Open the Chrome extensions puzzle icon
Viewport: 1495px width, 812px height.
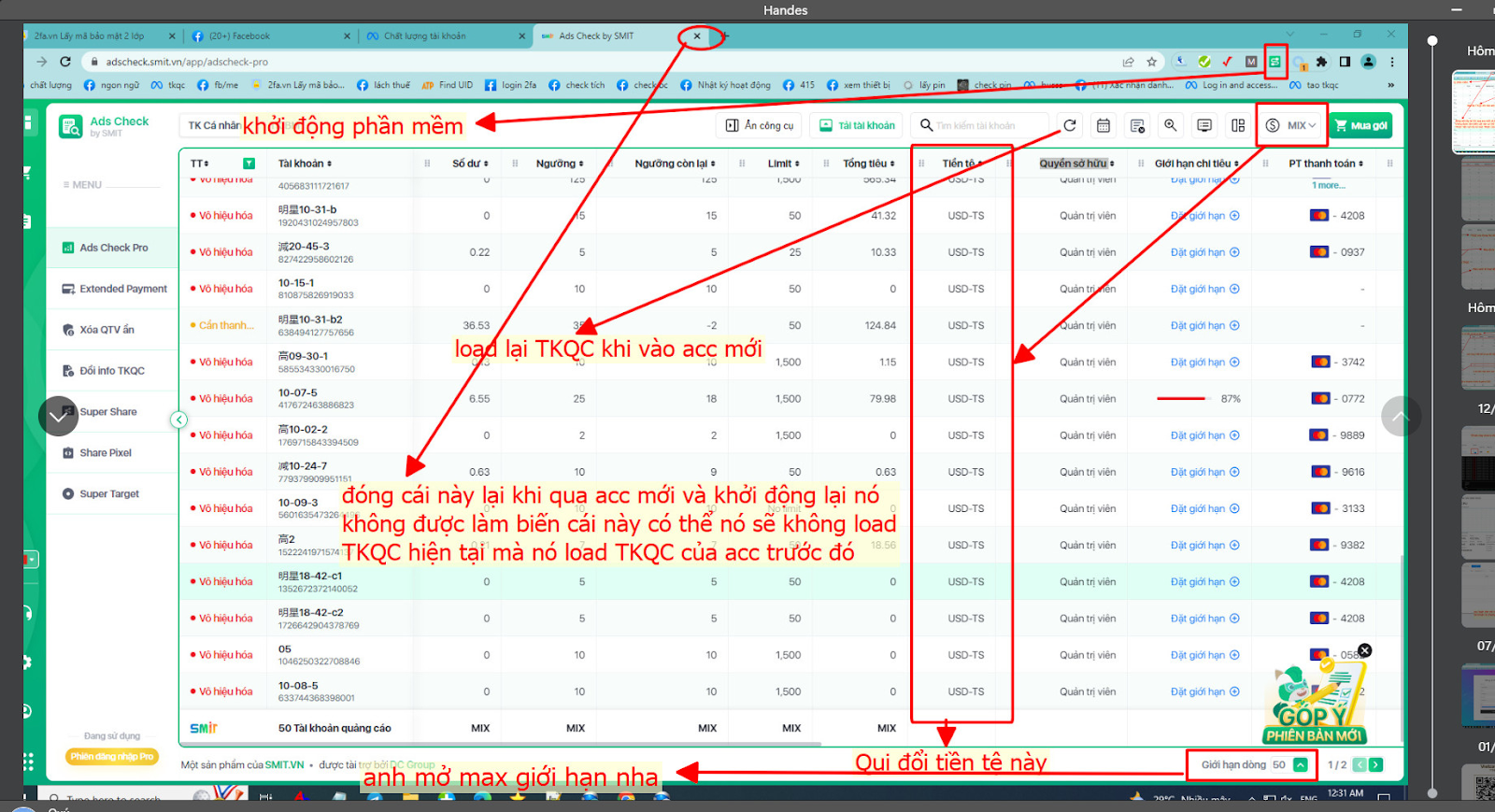pos(1321,62)
